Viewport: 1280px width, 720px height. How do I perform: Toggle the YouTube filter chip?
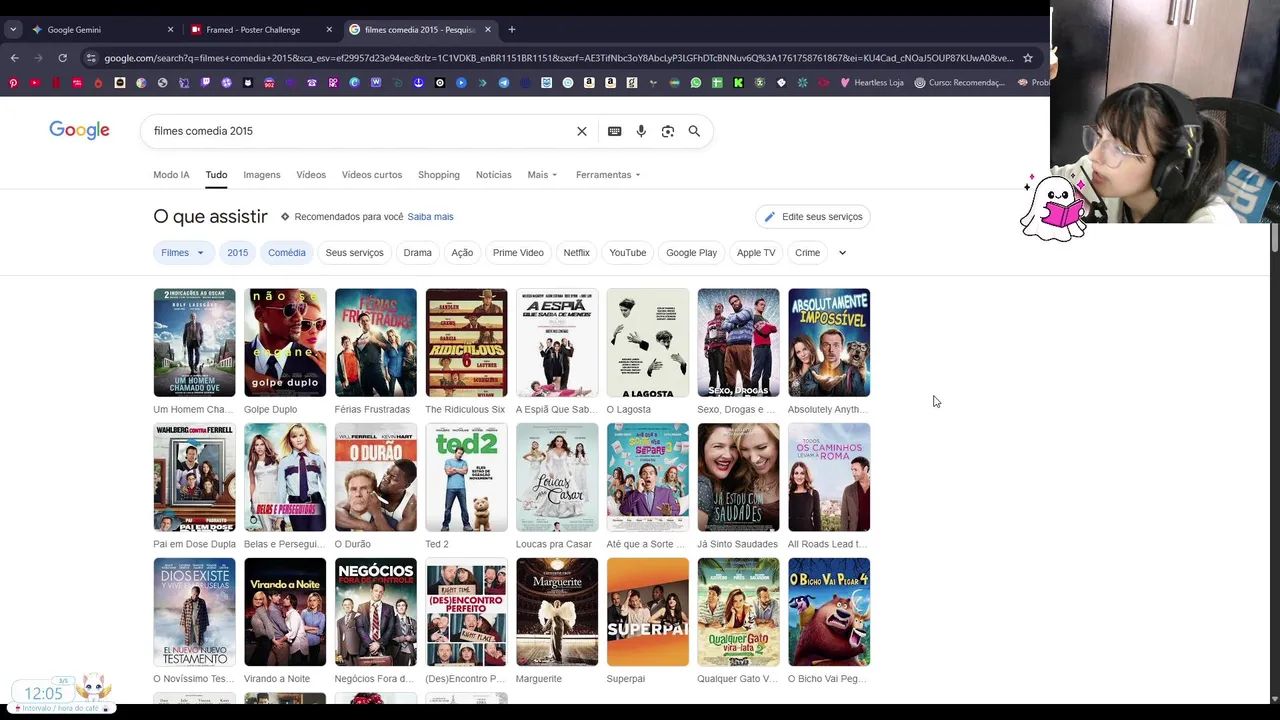[x=628, y=253]
